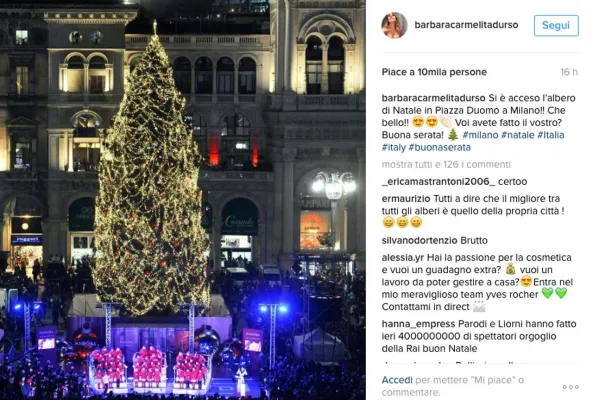The image size is (593, 400).
Task: Open the #buonaserata hashtag
Action: (439, 147)
